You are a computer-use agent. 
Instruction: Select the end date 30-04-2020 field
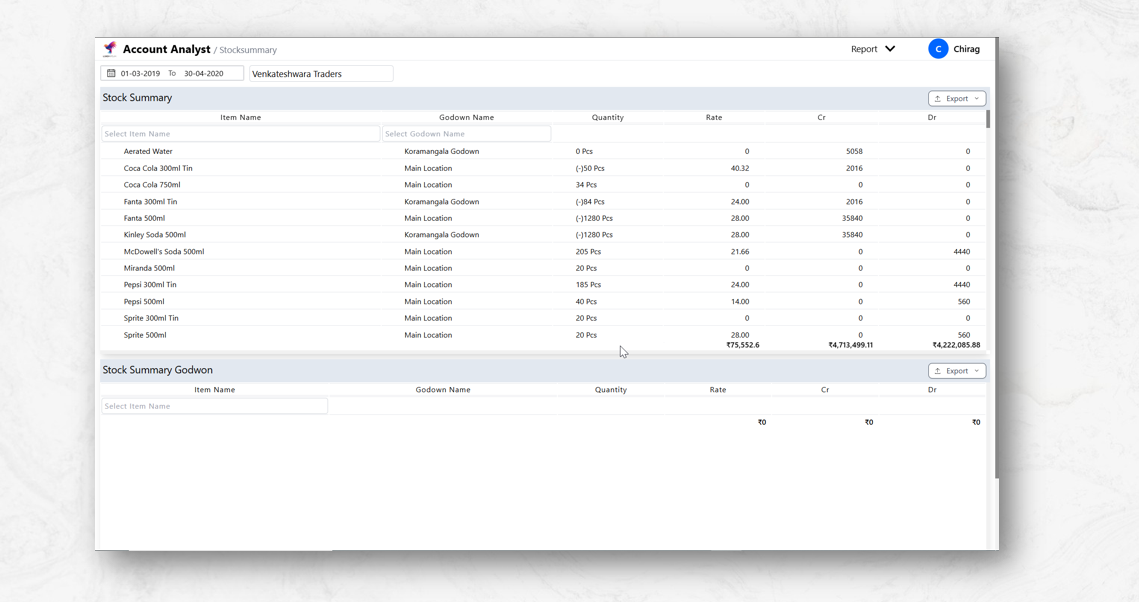[x=204, y=74]
